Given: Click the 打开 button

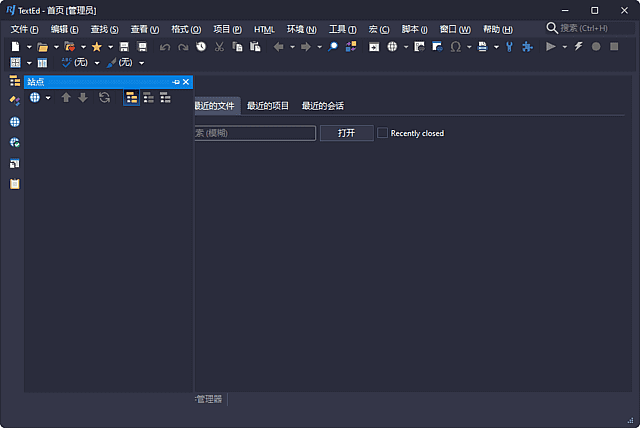Looking at the screenshot, I should click(346, 133).
